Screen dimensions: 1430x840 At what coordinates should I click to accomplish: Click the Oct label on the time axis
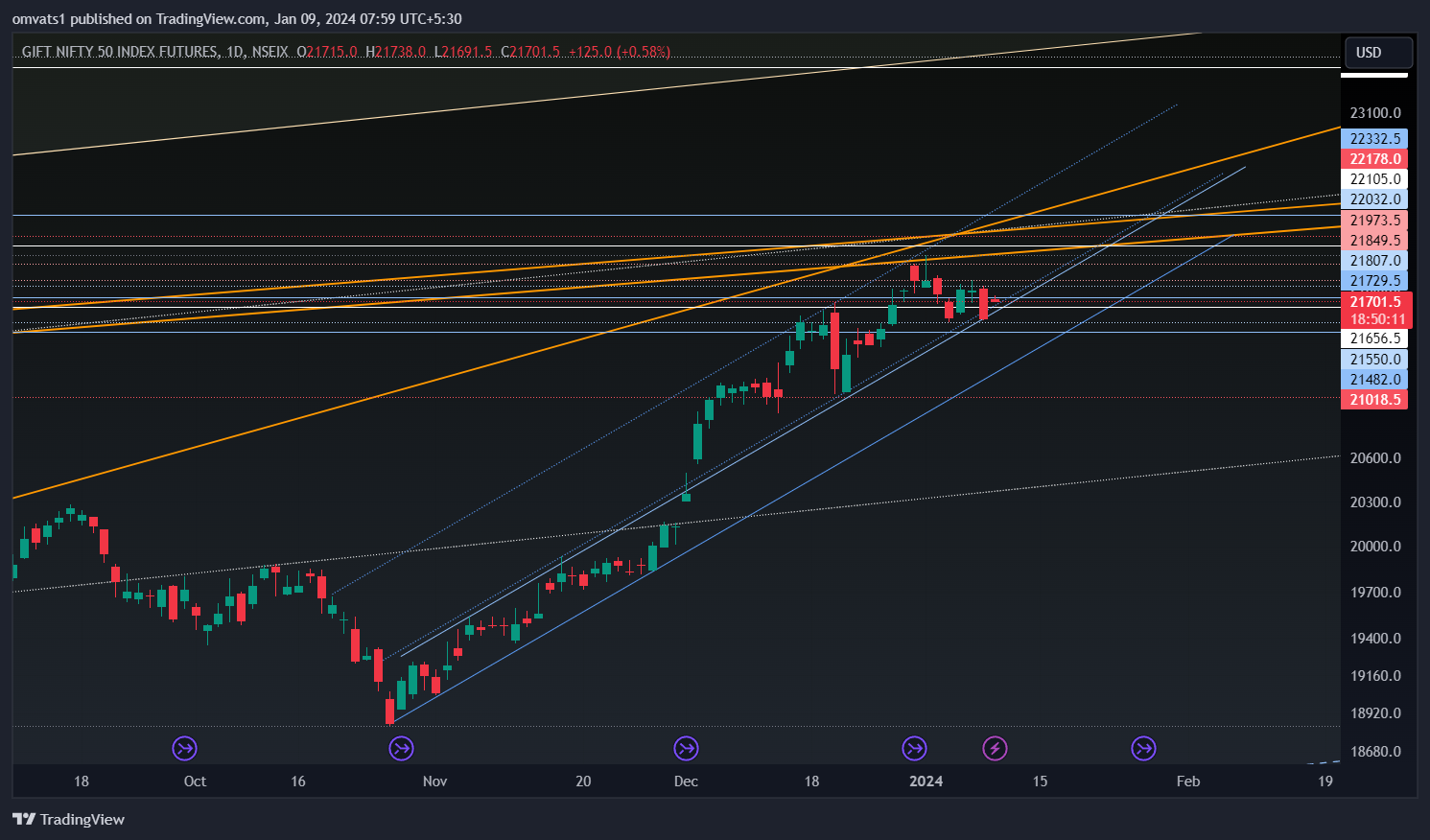pyautogui.click(x=195, y=782)
